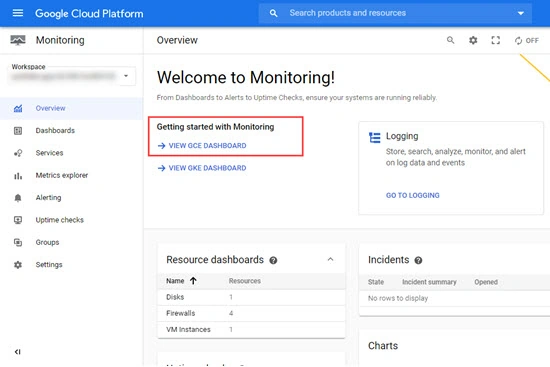Click GO TO LOGGING link
This screenshot has height=367, width=550.
(412, 195)
